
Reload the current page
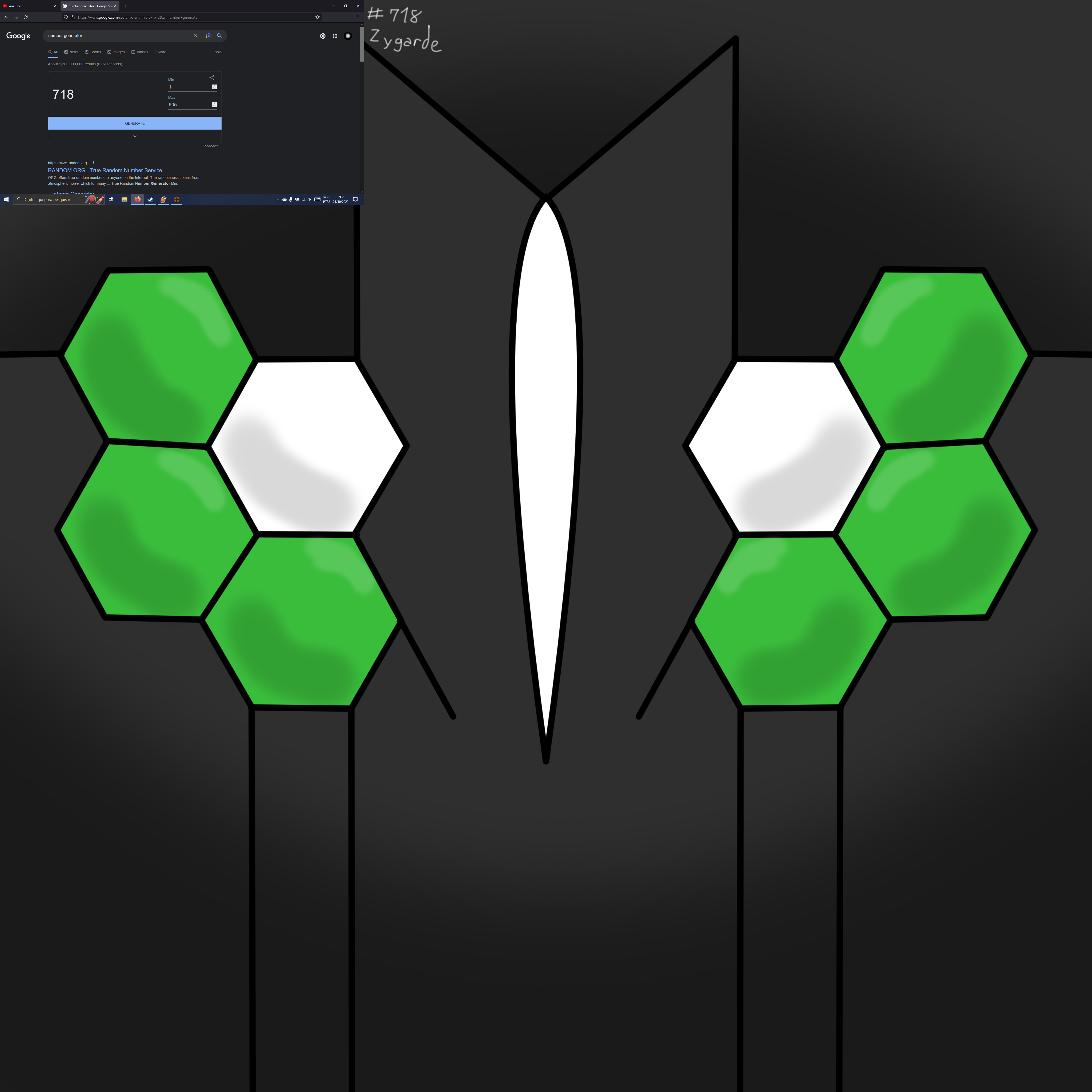click(25, 17)
